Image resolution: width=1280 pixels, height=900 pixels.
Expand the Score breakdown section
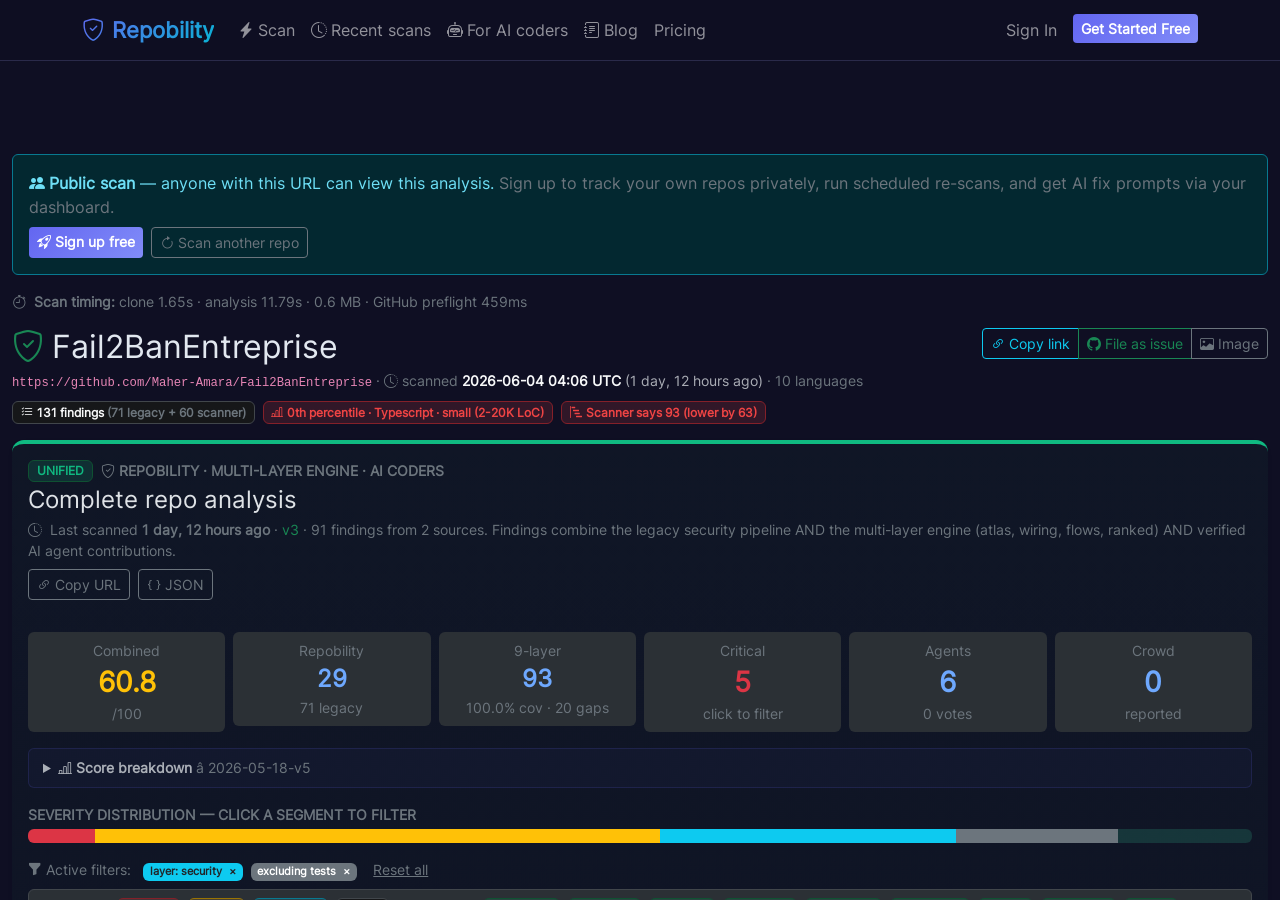(640, 768)
